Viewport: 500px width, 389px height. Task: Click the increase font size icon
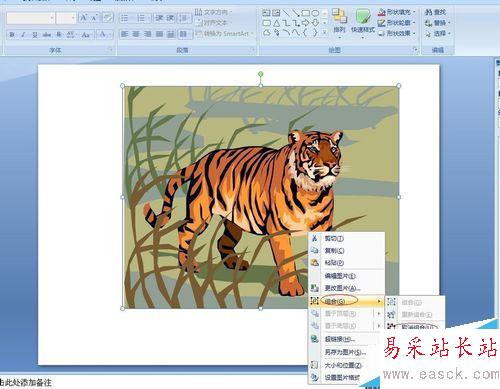84,18
